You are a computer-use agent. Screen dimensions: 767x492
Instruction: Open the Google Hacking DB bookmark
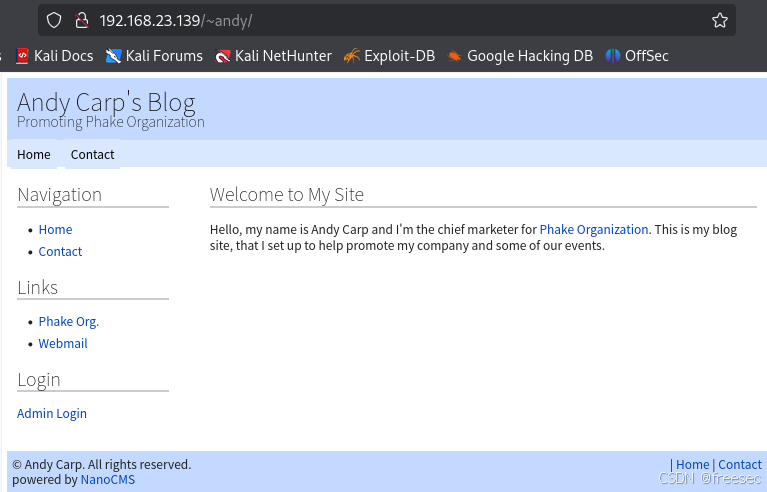(519, 56)
